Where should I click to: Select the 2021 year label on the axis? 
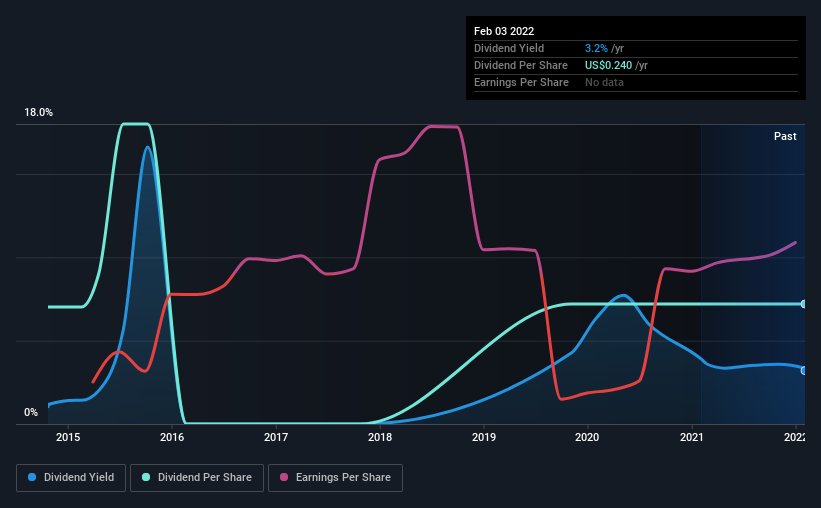click(x=691, y=437)
